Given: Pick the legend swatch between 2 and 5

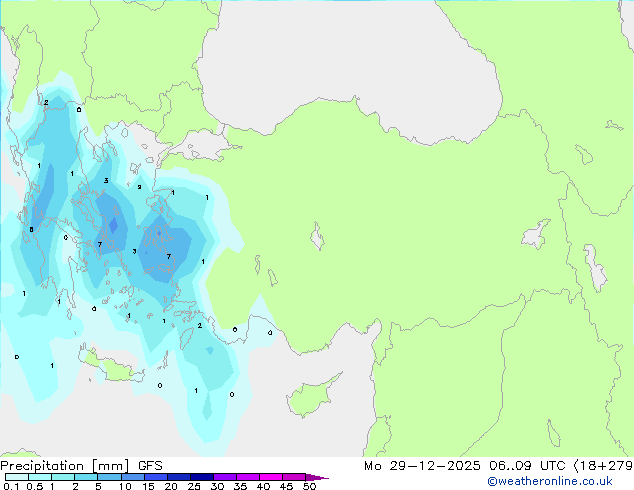Looking at the screenshot, I should click(86, 477).
